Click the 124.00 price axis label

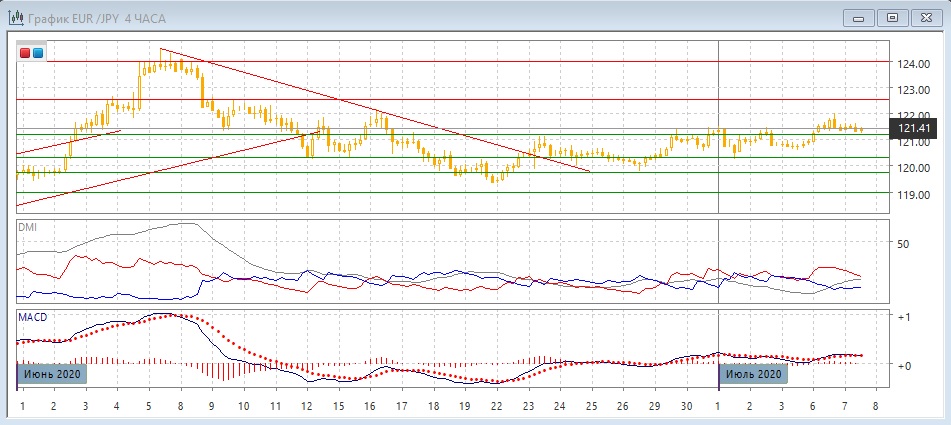tap(914, 63)
